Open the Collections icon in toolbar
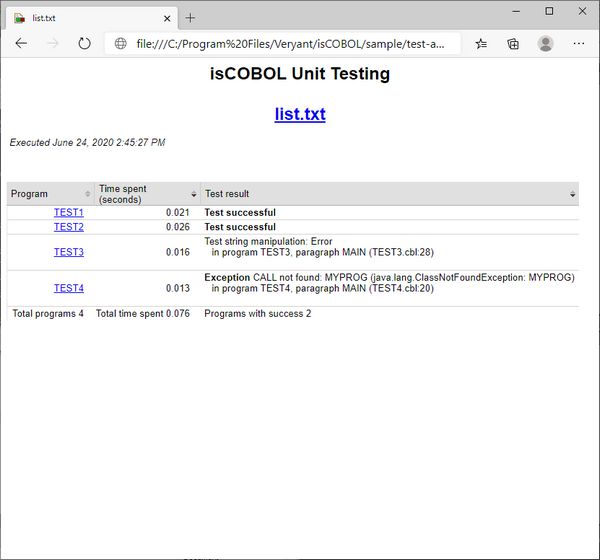600x560 pixels. tap(513, 44)
